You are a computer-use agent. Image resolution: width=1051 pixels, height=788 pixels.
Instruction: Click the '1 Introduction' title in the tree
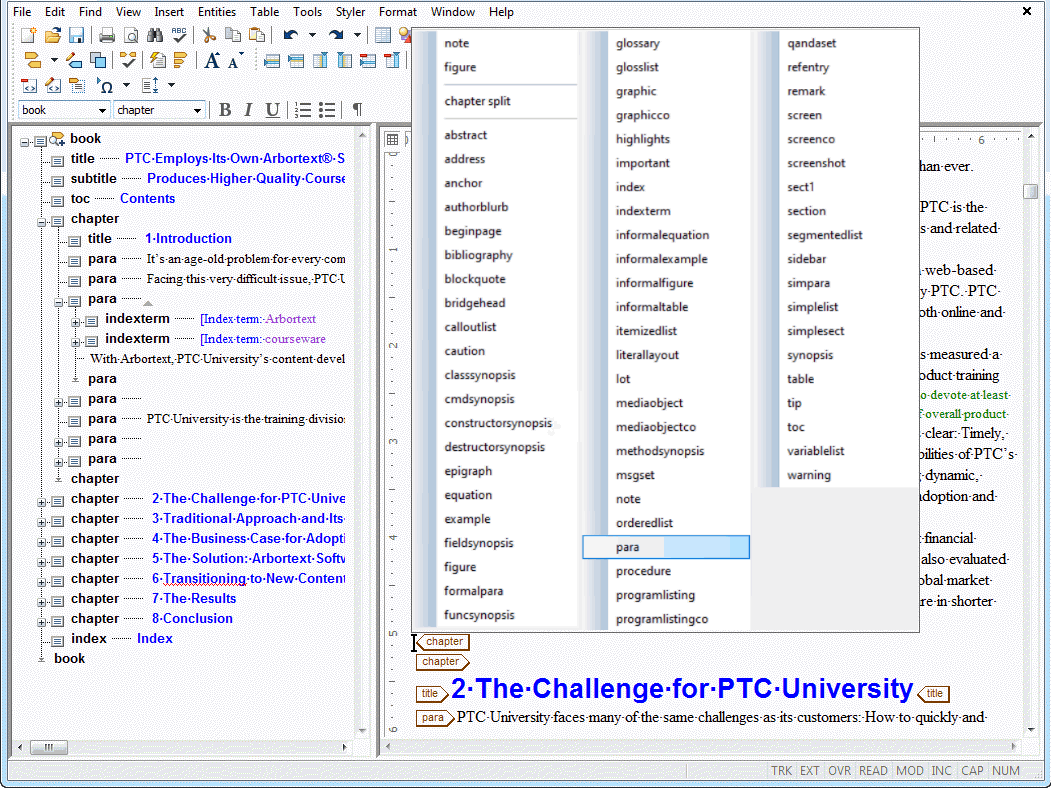[x=188, y=239]
